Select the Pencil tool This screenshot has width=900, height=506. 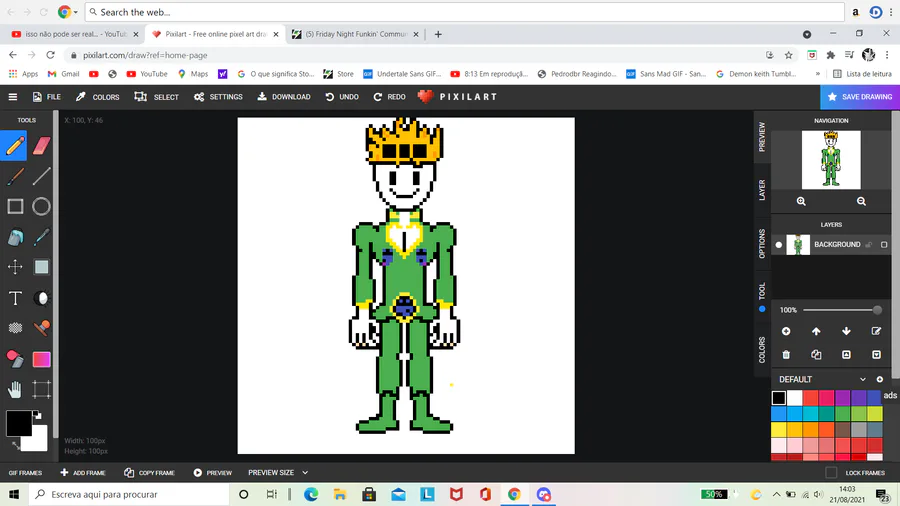point(15,146)
